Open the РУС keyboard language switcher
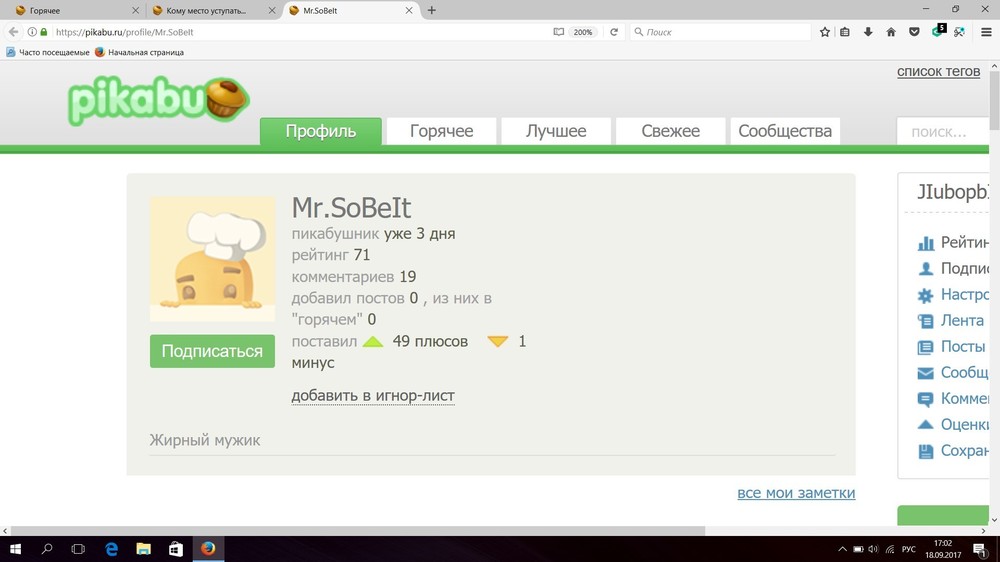The height and width of the screenshot is (562, 1000). [909, 549]
